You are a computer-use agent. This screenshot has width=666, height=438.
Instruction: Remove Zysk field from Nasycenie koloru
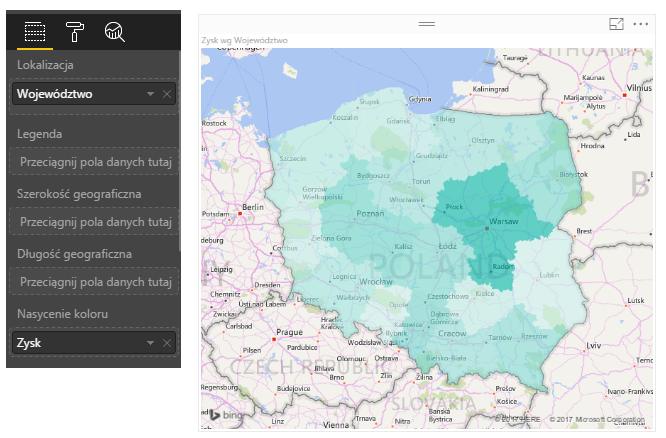tap(167, 343)
